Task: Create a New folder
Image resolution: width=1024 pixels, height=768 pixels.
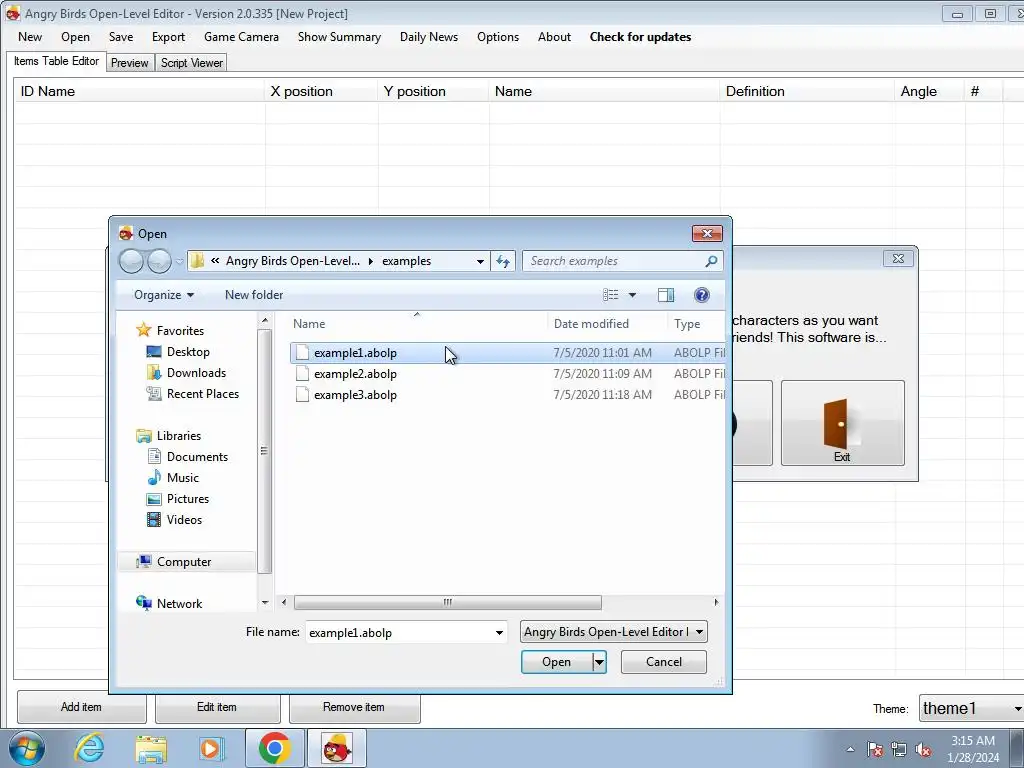Action: click(x=254, y=295)
